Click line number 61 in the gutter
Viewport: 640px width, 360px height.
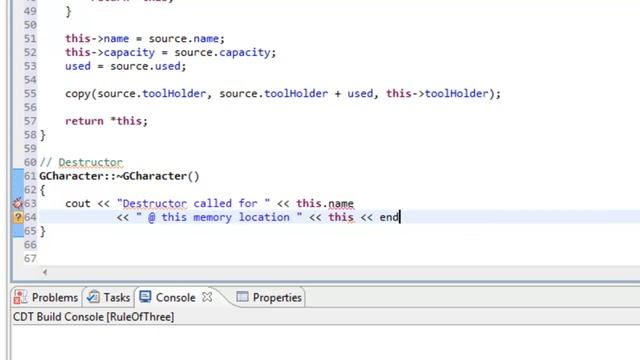30,176
